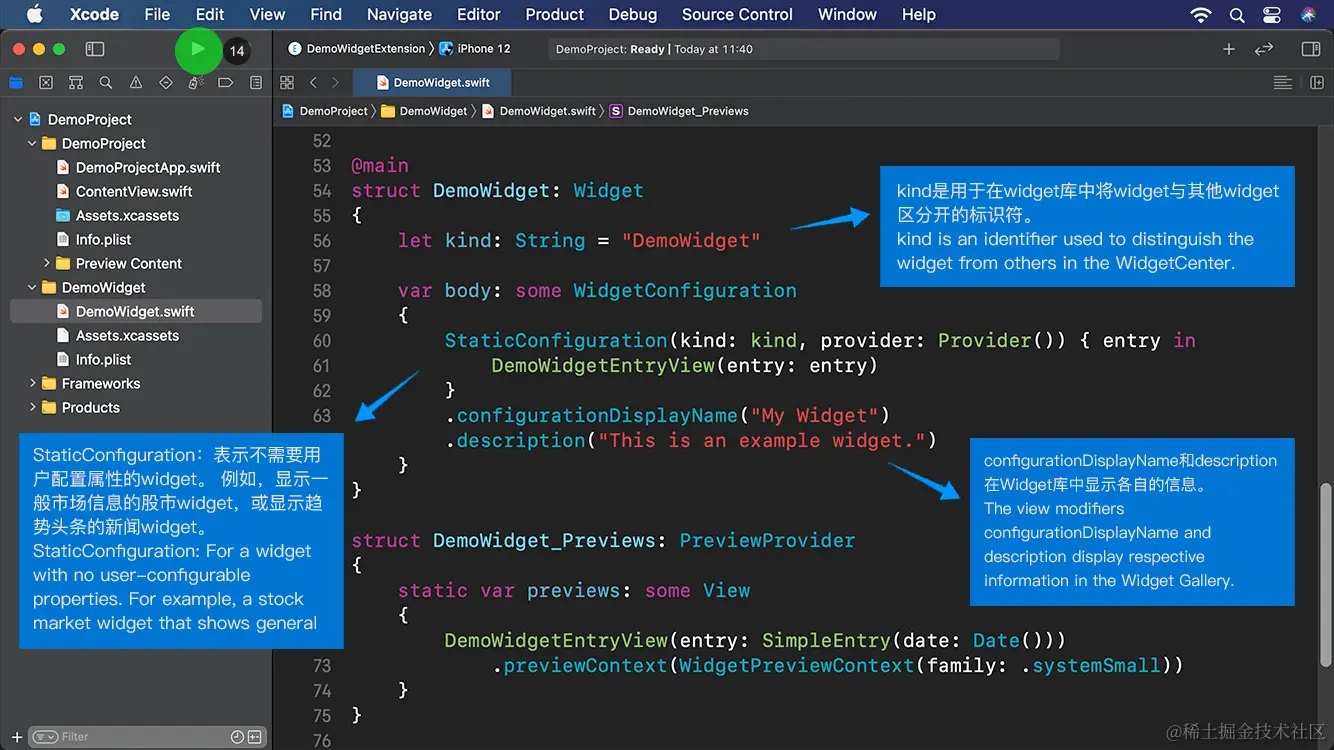Open the Library with plus button
Image resolution: width=1334 pixels, height=750 pixels.
tap(1229, 49)
